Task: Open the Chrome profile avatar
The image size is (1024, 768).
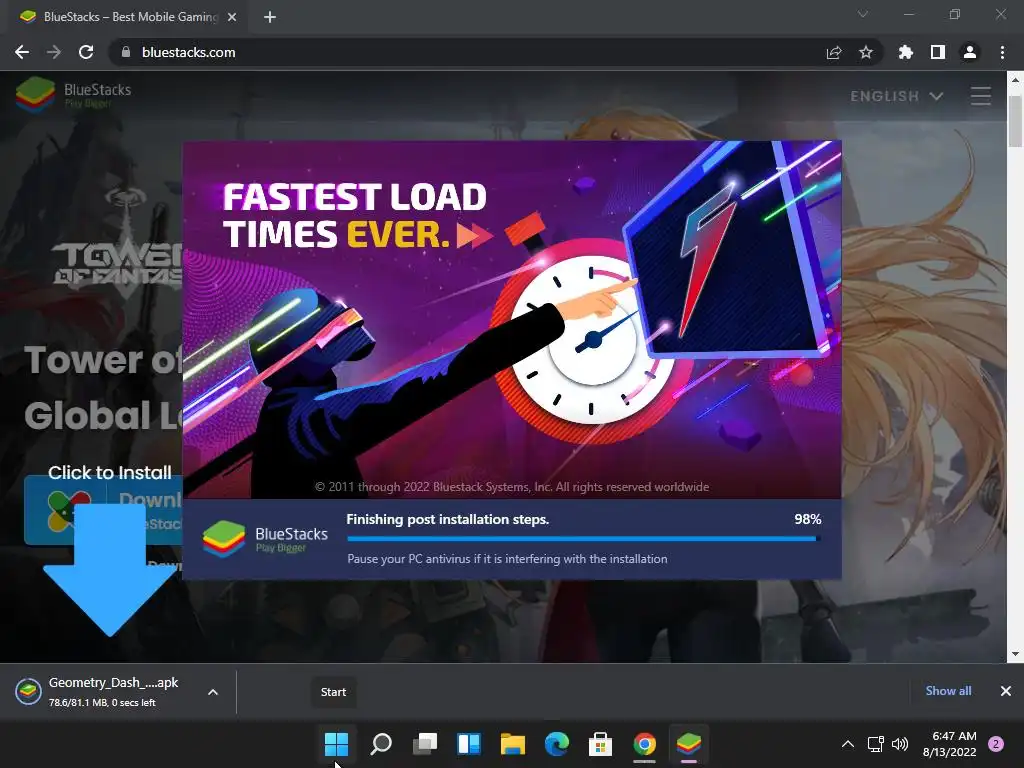Action: coord(970,52)
